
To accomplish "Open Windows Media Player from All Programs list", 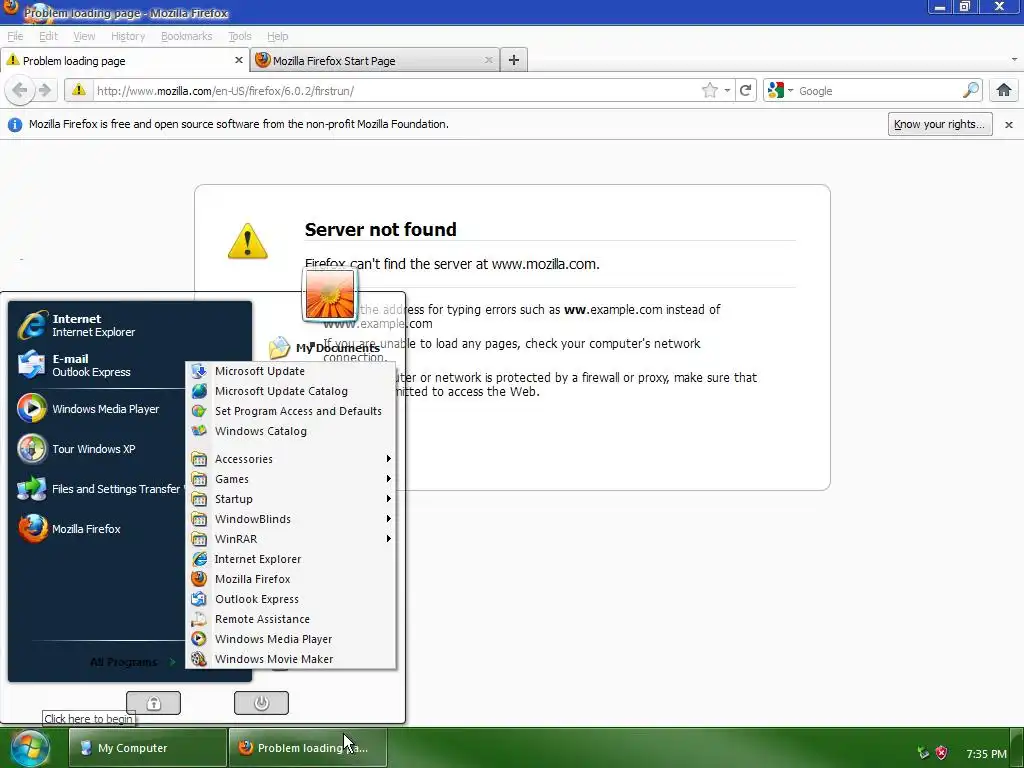I will tap(291, 639).
